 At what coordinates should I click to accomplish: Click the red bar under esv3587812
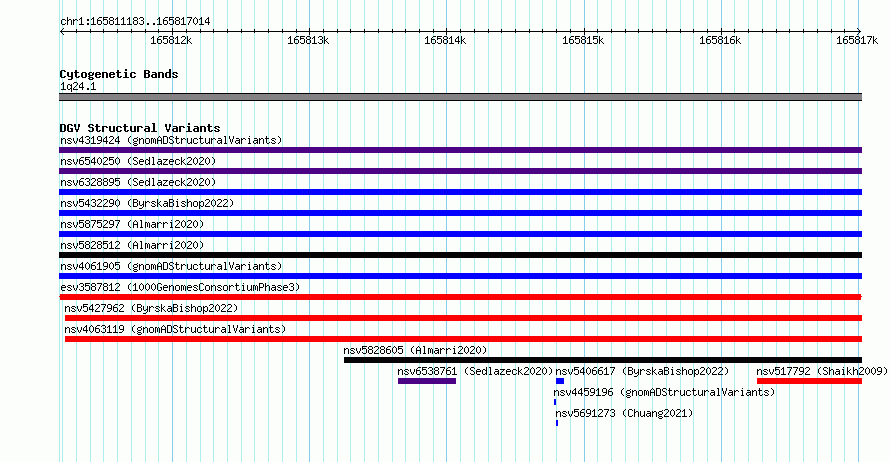[x=460, y=297]
